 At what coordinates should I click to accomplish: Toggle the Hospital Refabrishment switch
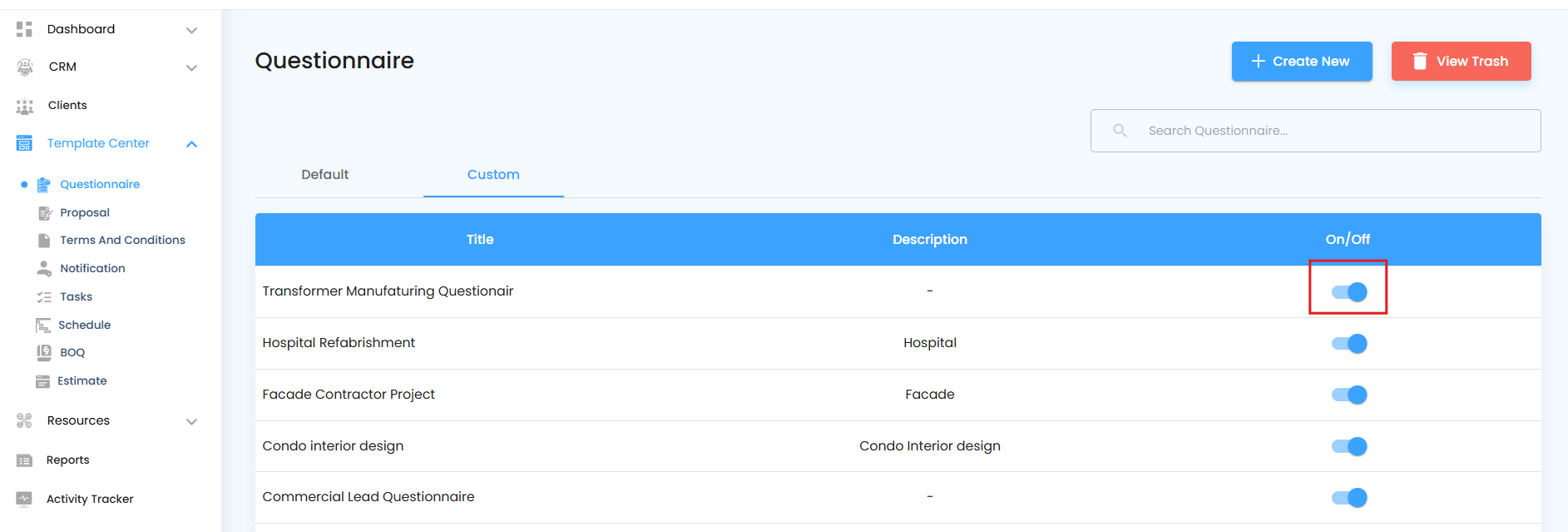point(1348,343)
